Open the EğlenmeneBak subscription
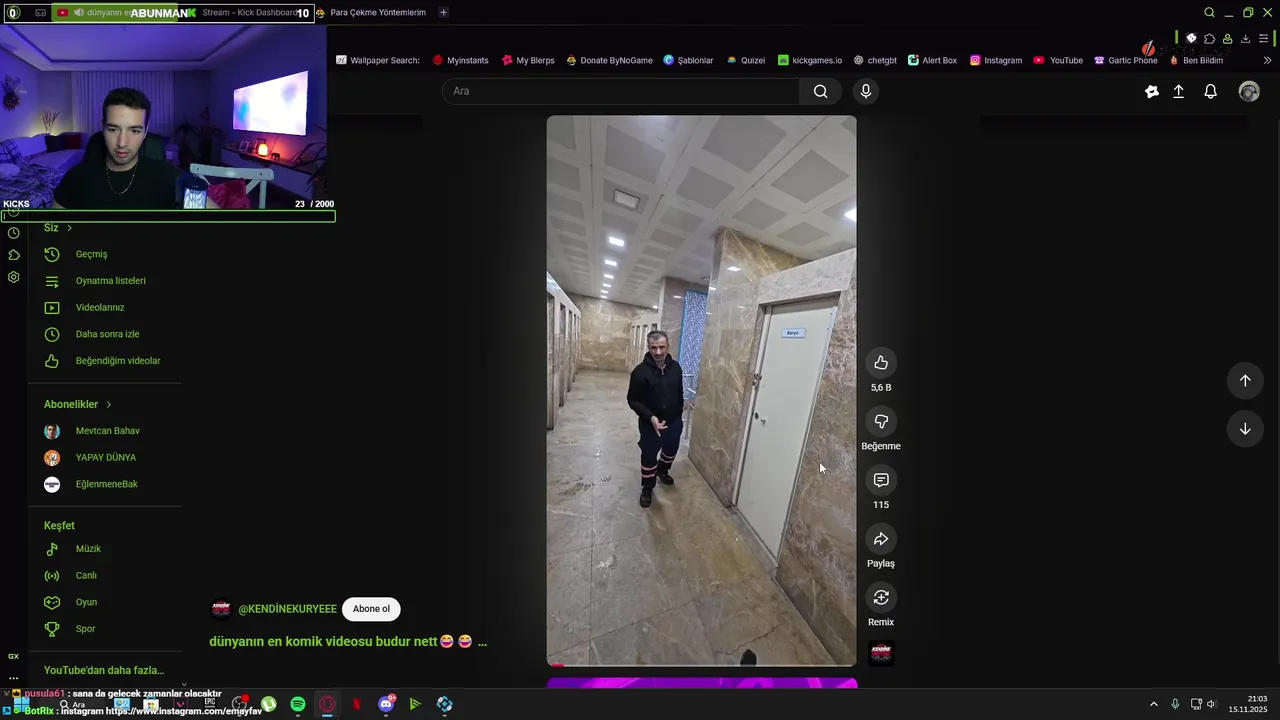The width and height of the screenshot is (1280, 720). tap(105, 484)
